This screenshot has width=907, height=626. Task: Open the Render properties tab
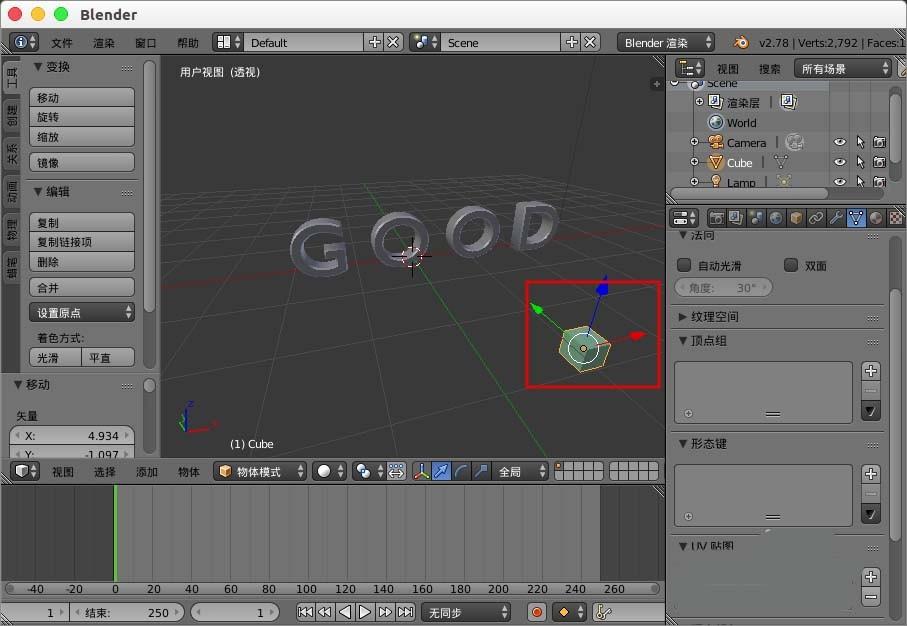pyautogui.click(x=716, y=217)
